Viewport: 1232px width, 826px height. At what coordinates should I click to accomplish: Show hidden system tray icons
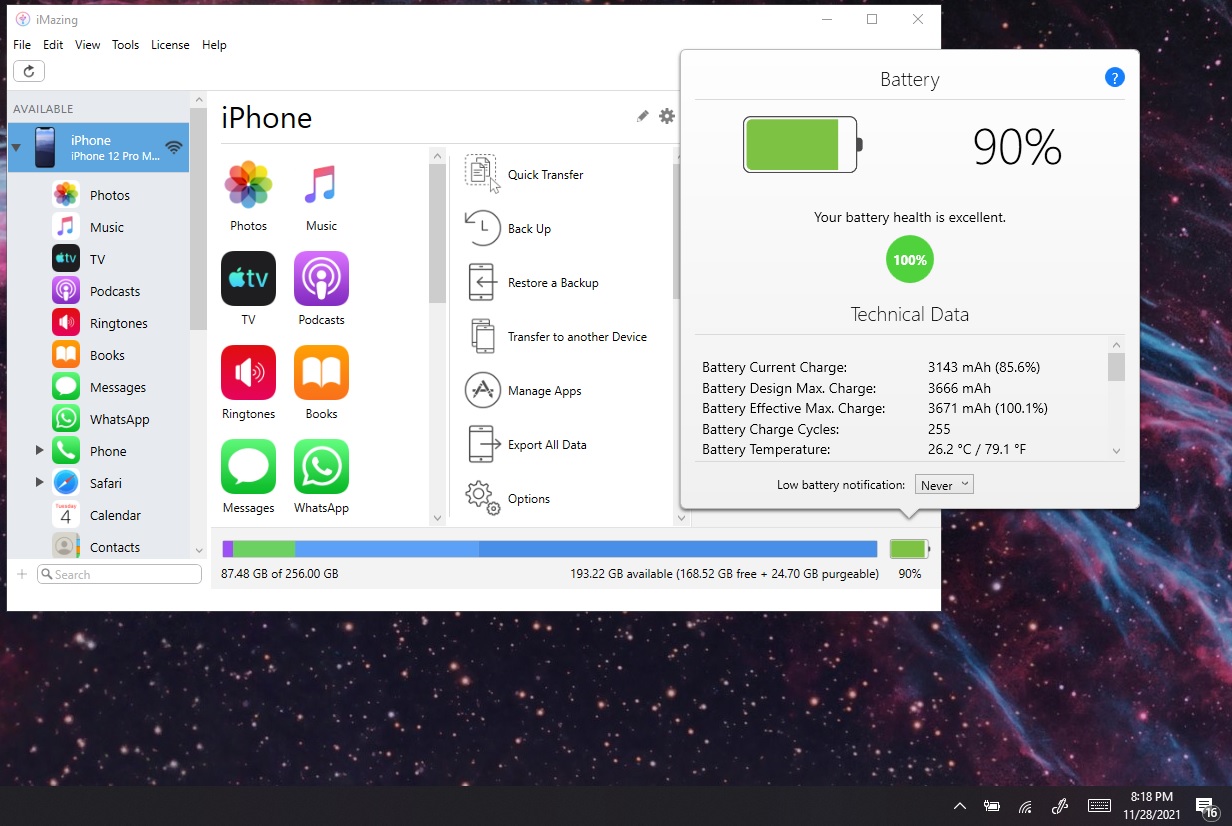click(960, 806)
